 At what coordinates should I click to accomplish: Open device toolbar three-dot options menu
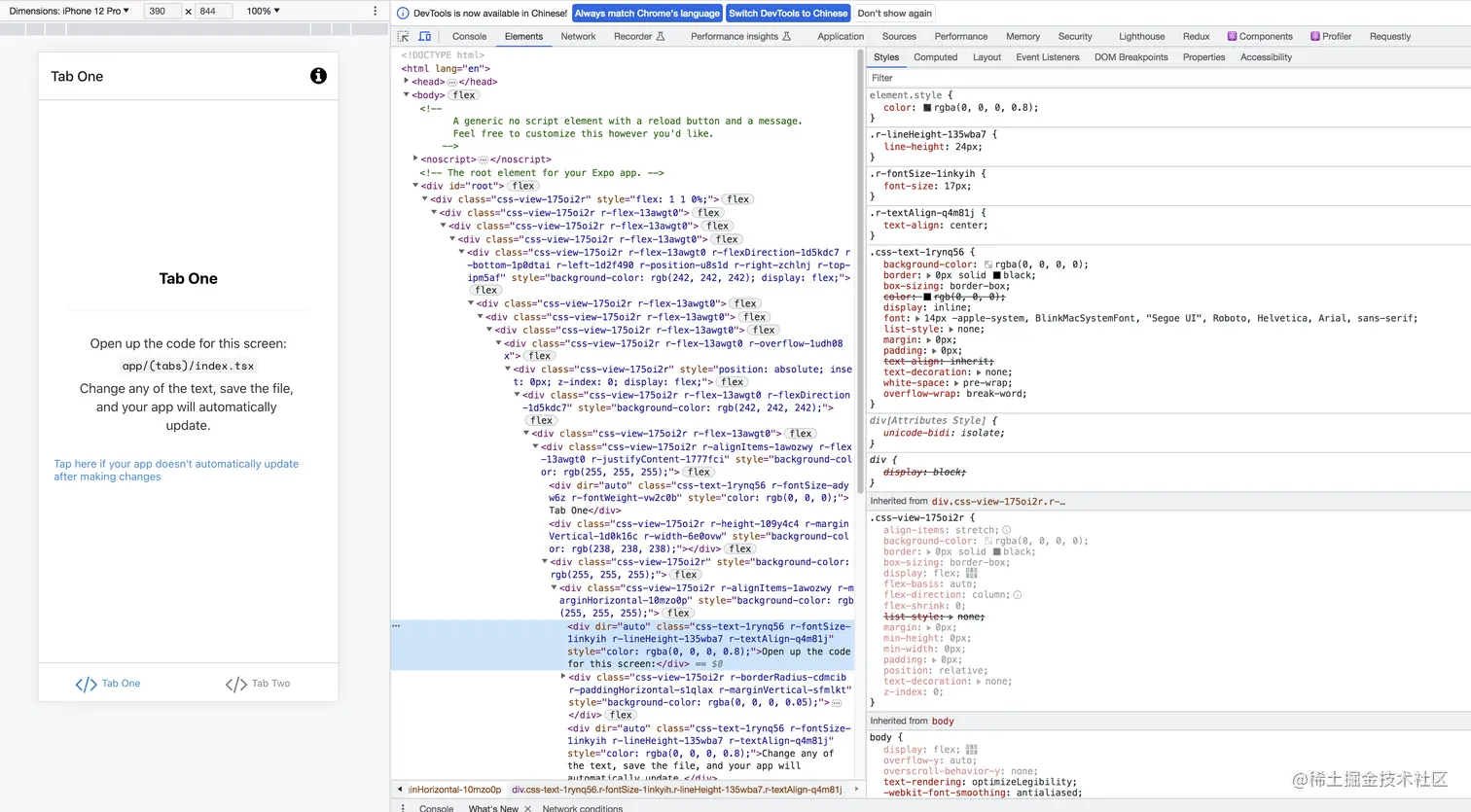coord(376,11)
